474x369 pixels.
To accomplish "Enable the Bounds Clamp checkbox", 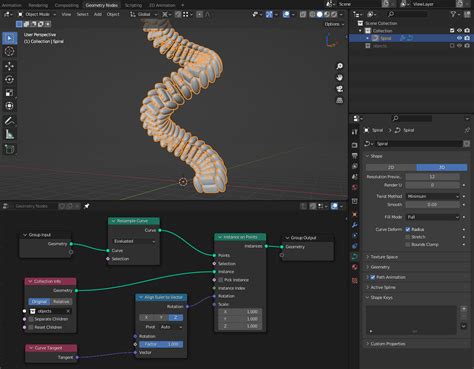I will click(407, 244).
